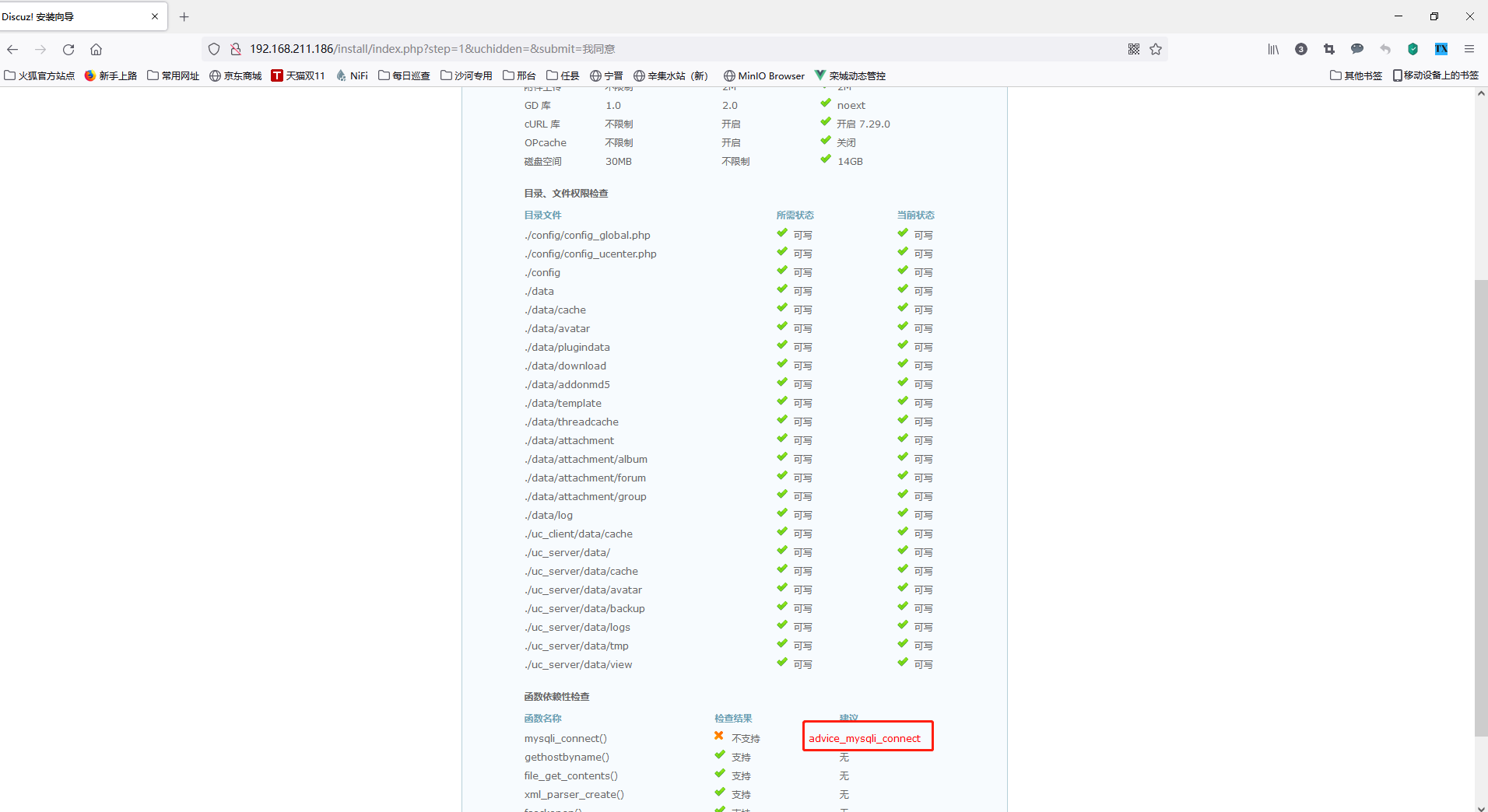Click the ./data/log path text

549,515
